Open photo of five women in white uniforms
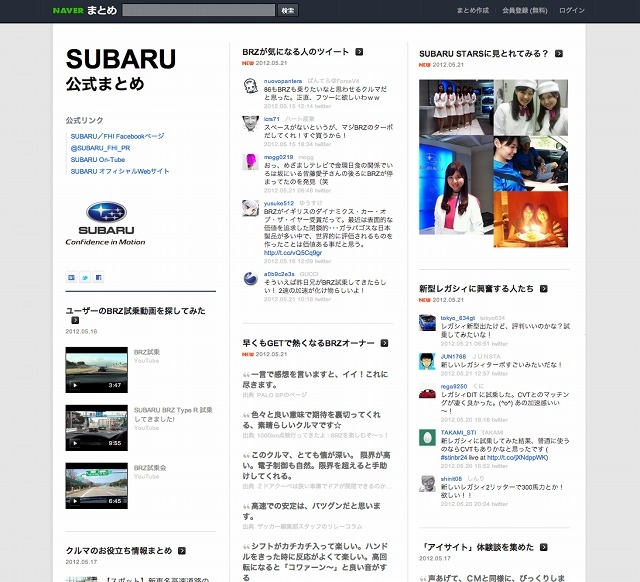 [x=456, y=107]
